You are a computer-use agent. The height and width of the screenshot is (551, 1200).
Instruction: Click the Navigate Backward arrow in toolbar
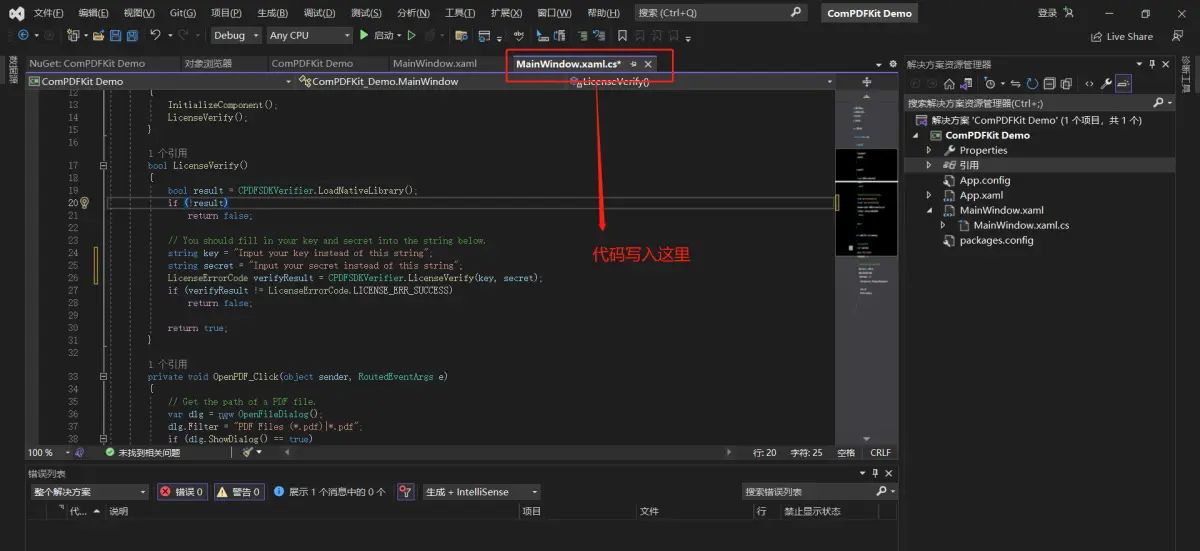[23, 35]
